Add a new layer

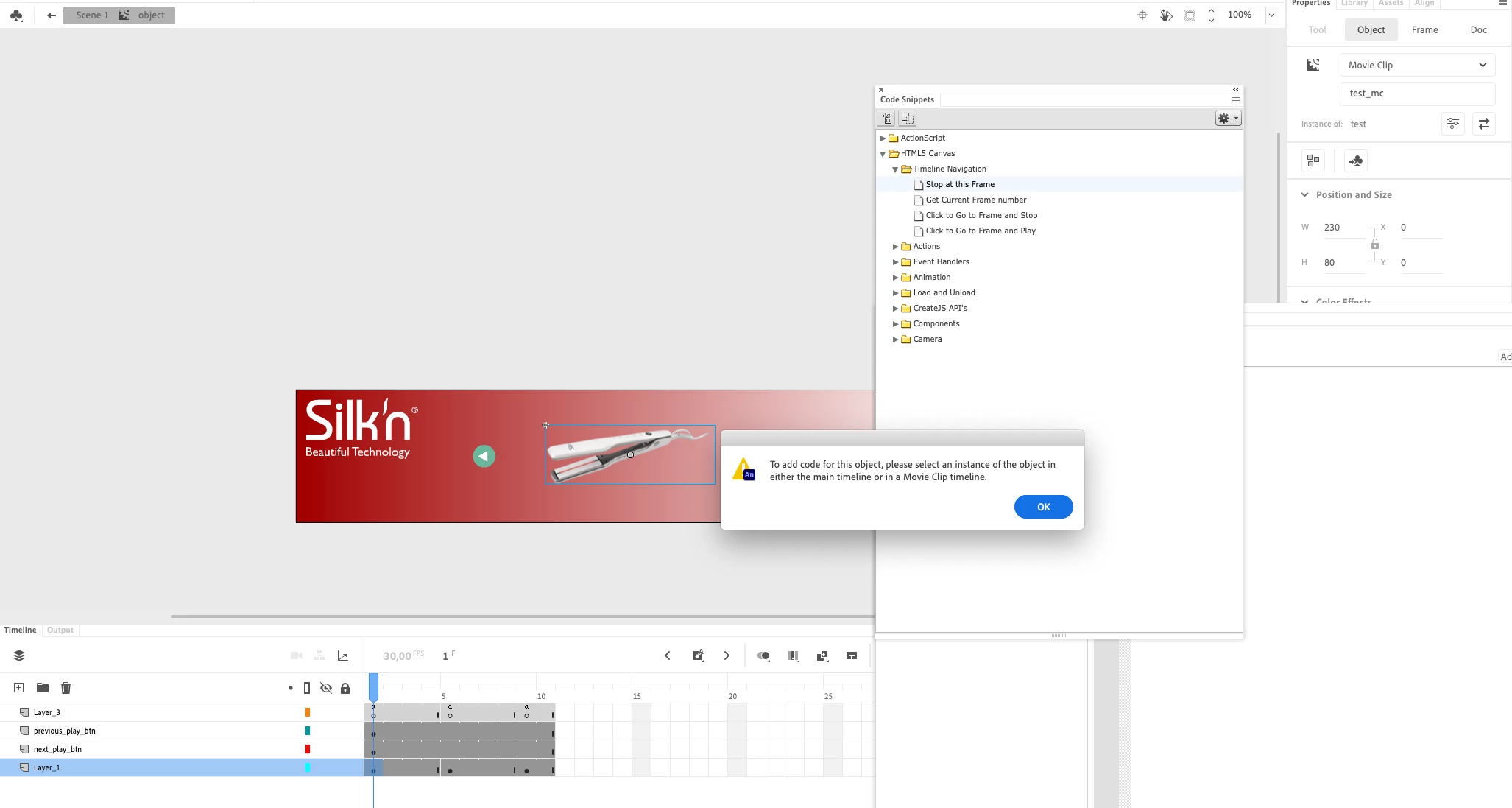(19, 687)
